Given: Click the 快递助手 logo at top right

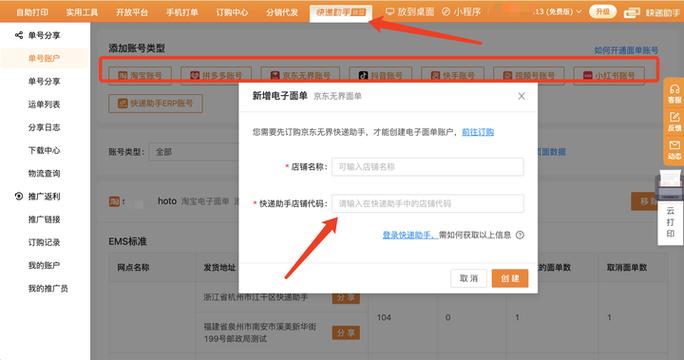Looking at the screenshot, I should tap(652, 13).
